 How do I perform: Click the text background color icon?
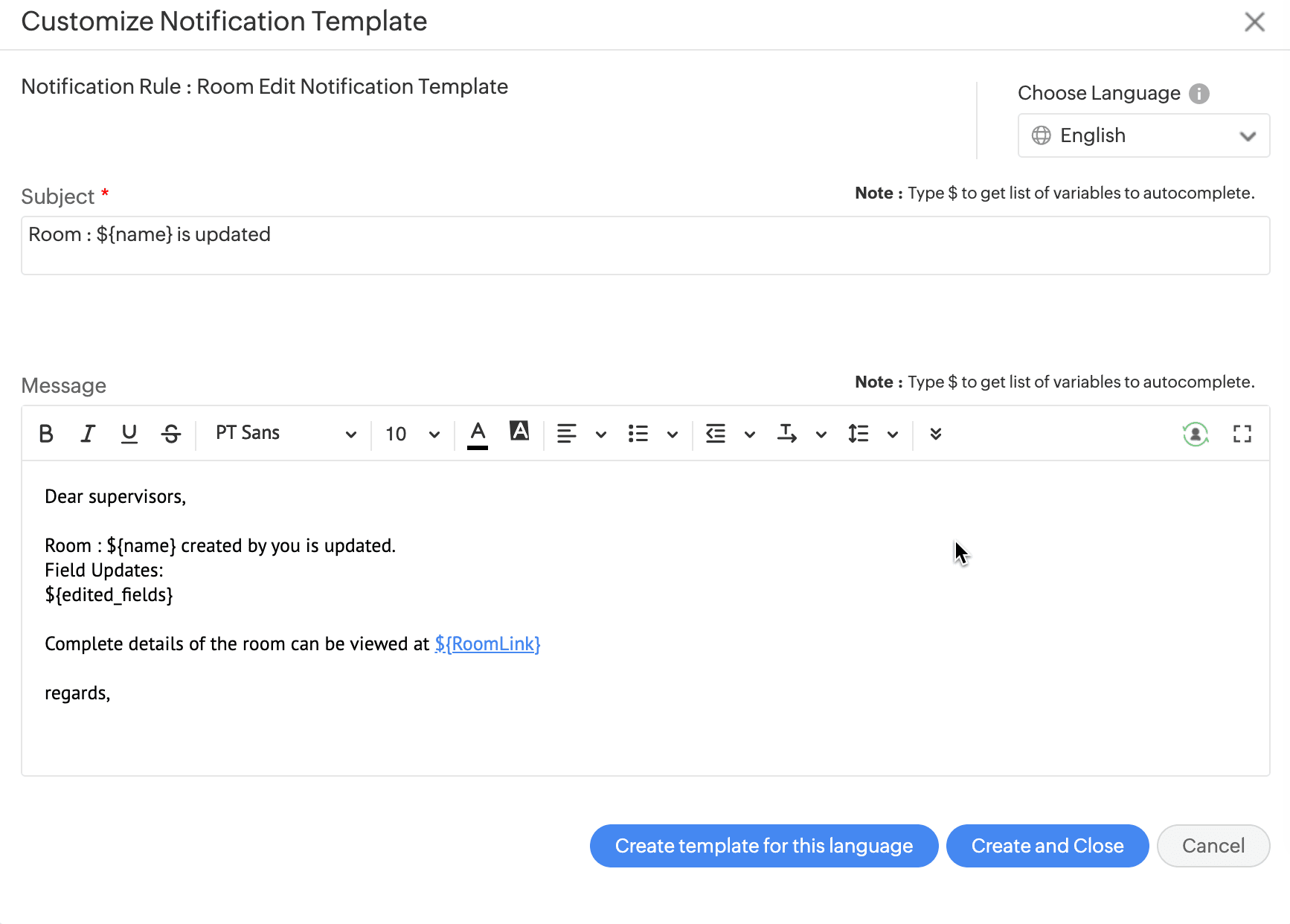click(519, 431)
